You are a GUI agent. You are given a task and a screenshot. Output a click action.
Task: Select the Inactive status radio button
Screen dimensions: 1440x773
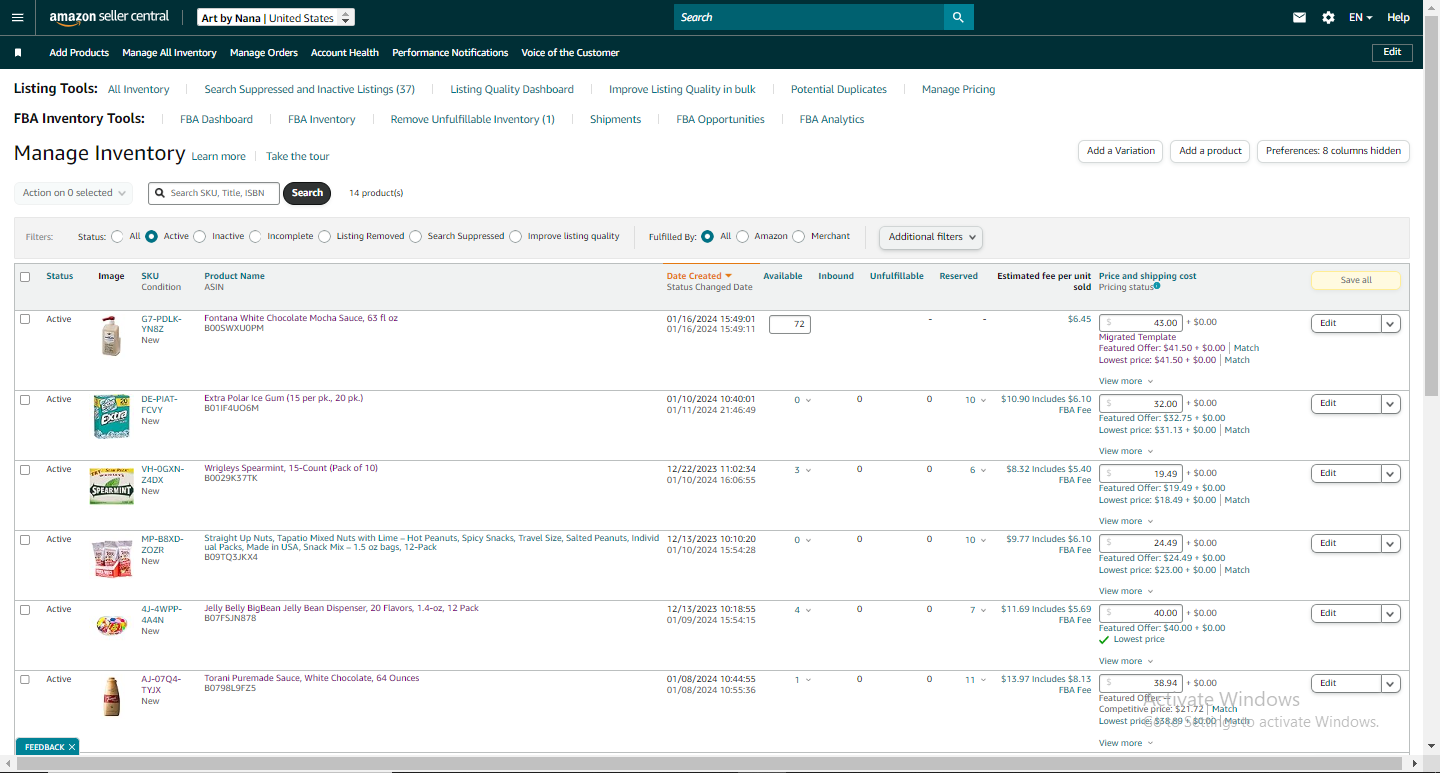(200, 237)
